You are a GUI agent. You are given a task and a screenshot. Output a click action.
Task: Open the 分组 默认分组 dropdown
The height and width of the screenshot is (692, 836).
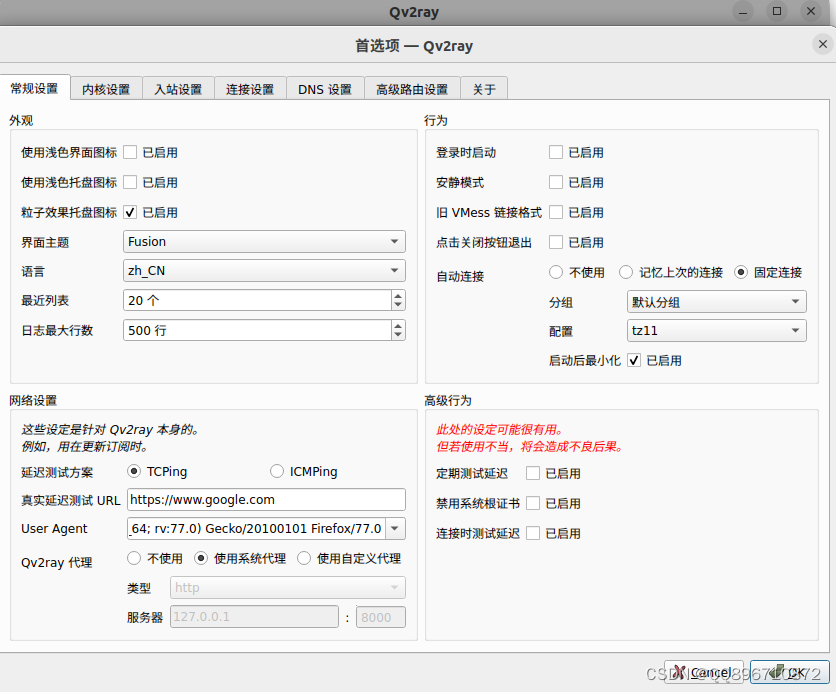[717, 302]
